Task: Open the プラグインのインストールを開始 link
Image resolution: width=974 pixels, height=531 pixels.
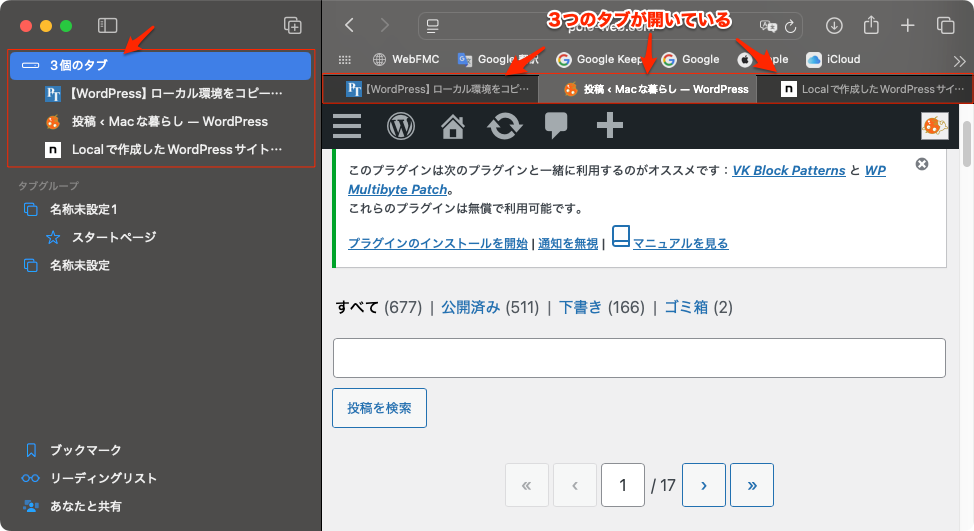Action: point(438,243)
